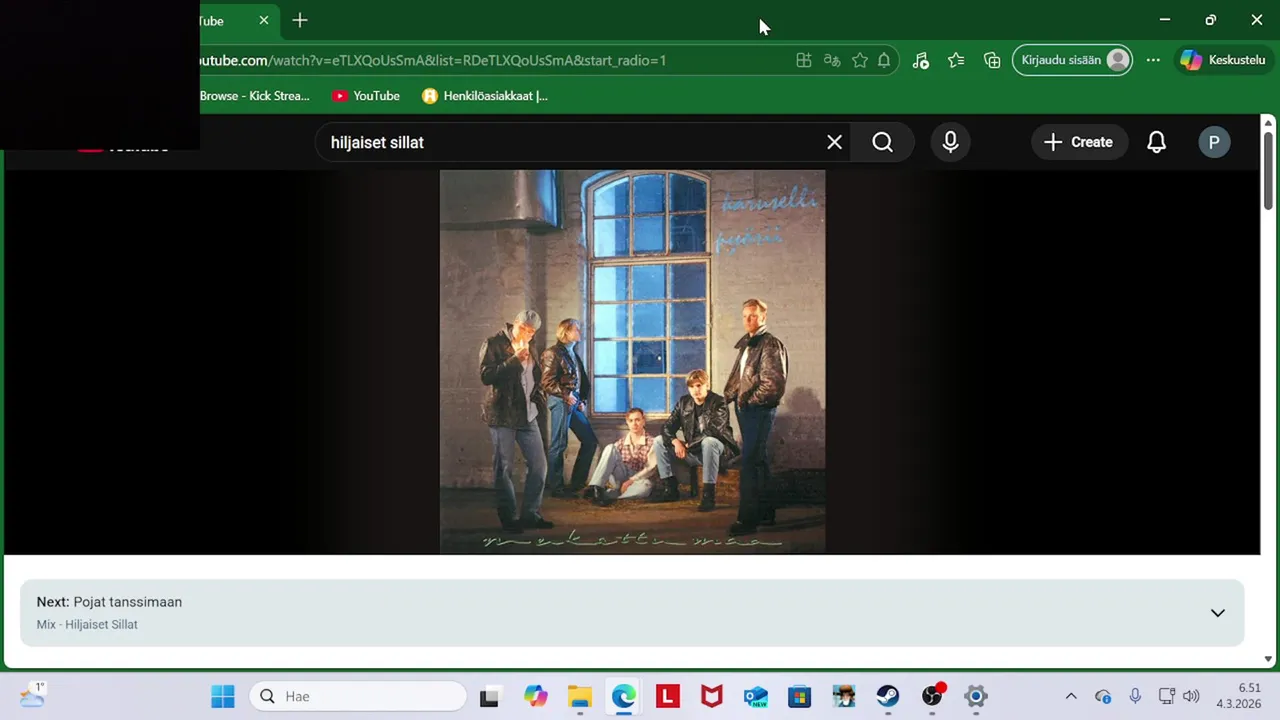Click the address bar notification bell icon
Viewport: 1280px width, 720px height.
884,60
